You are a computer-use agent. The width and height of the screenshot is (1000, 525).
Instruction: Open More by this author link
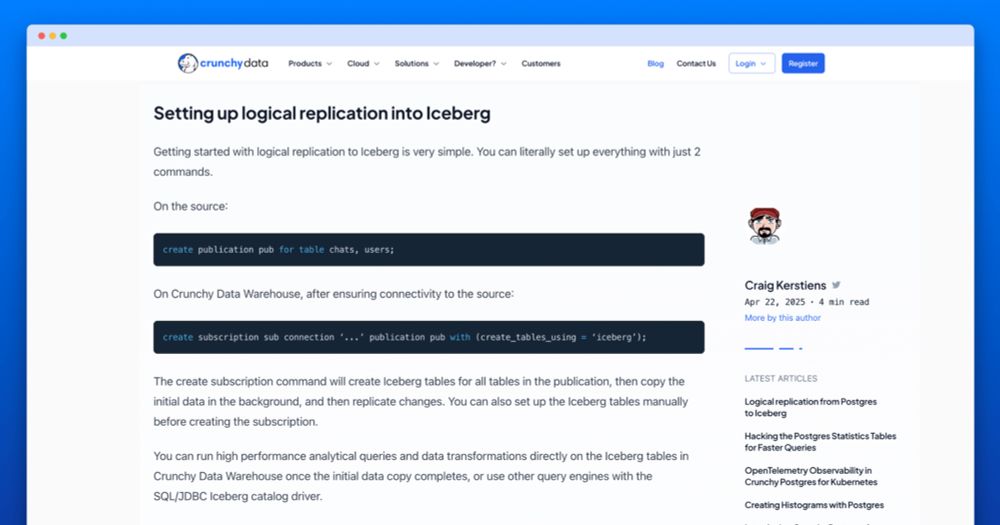[783, 318]
